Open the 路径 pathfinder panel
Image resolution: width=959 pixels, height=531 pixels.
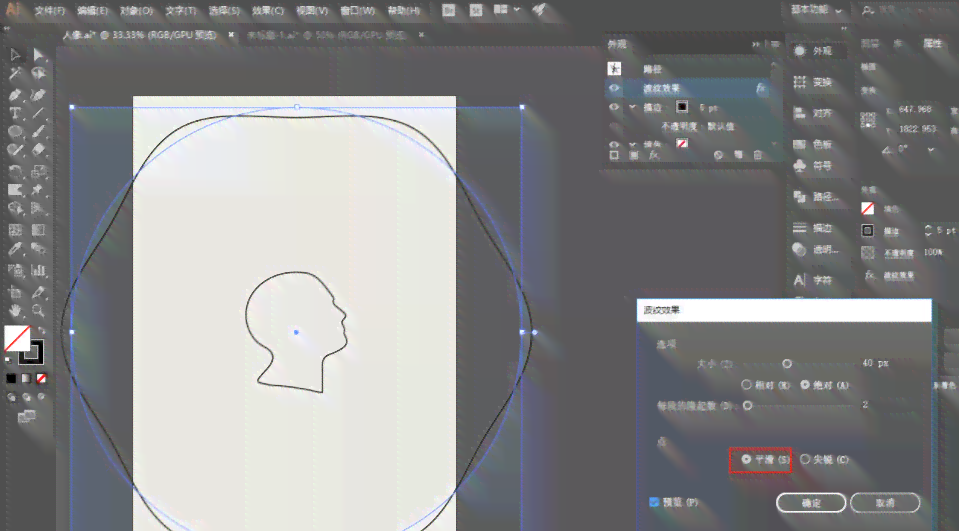click(816, 196)
